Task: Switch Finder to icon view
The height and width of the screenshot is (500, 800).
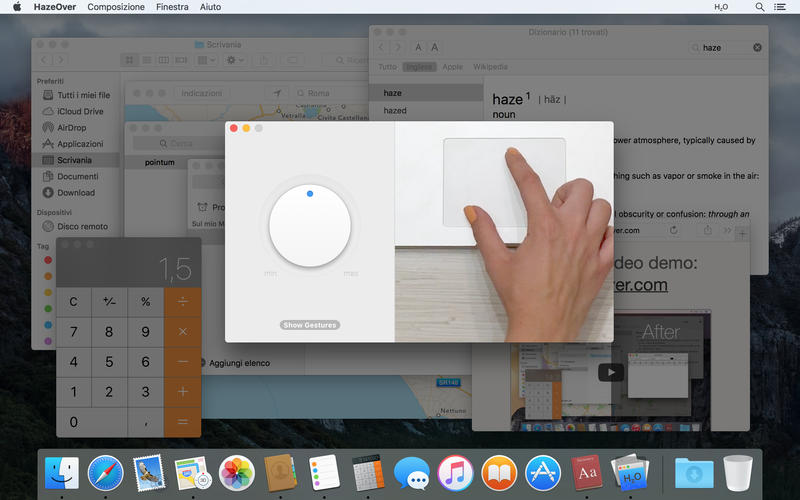Action: (x=130, y=60)
